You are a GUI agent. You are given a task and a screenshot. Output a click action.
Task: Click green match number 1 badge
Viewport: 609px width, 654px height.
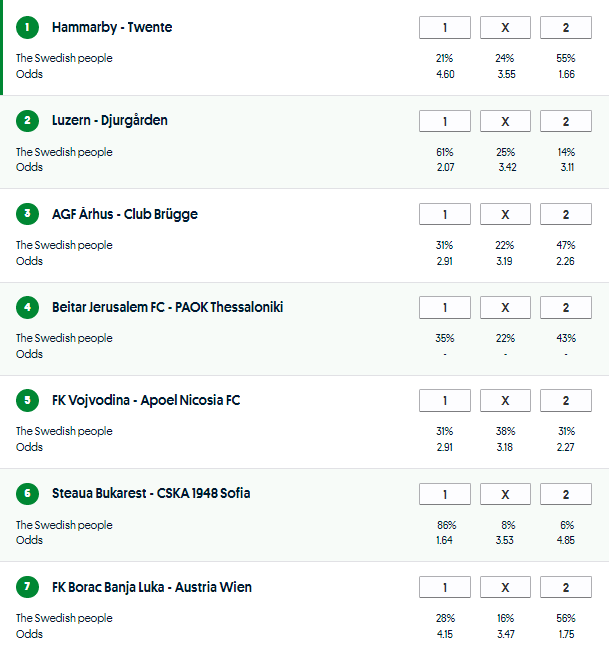(x=27, y=28)
